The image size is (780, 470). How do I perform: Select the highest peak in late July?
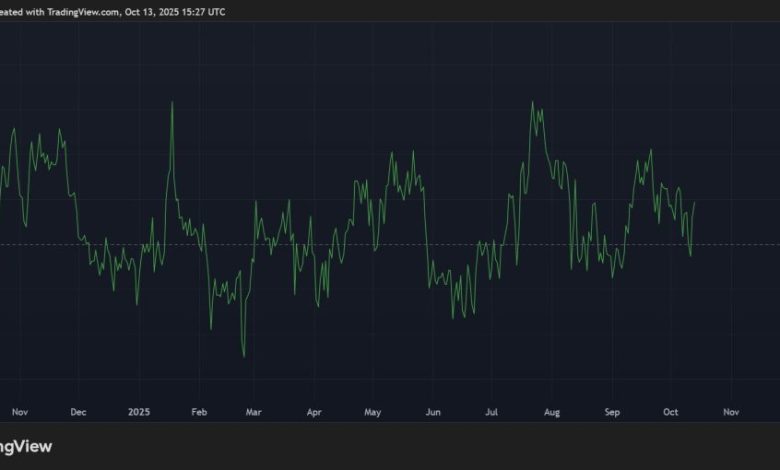coord(532,102)
